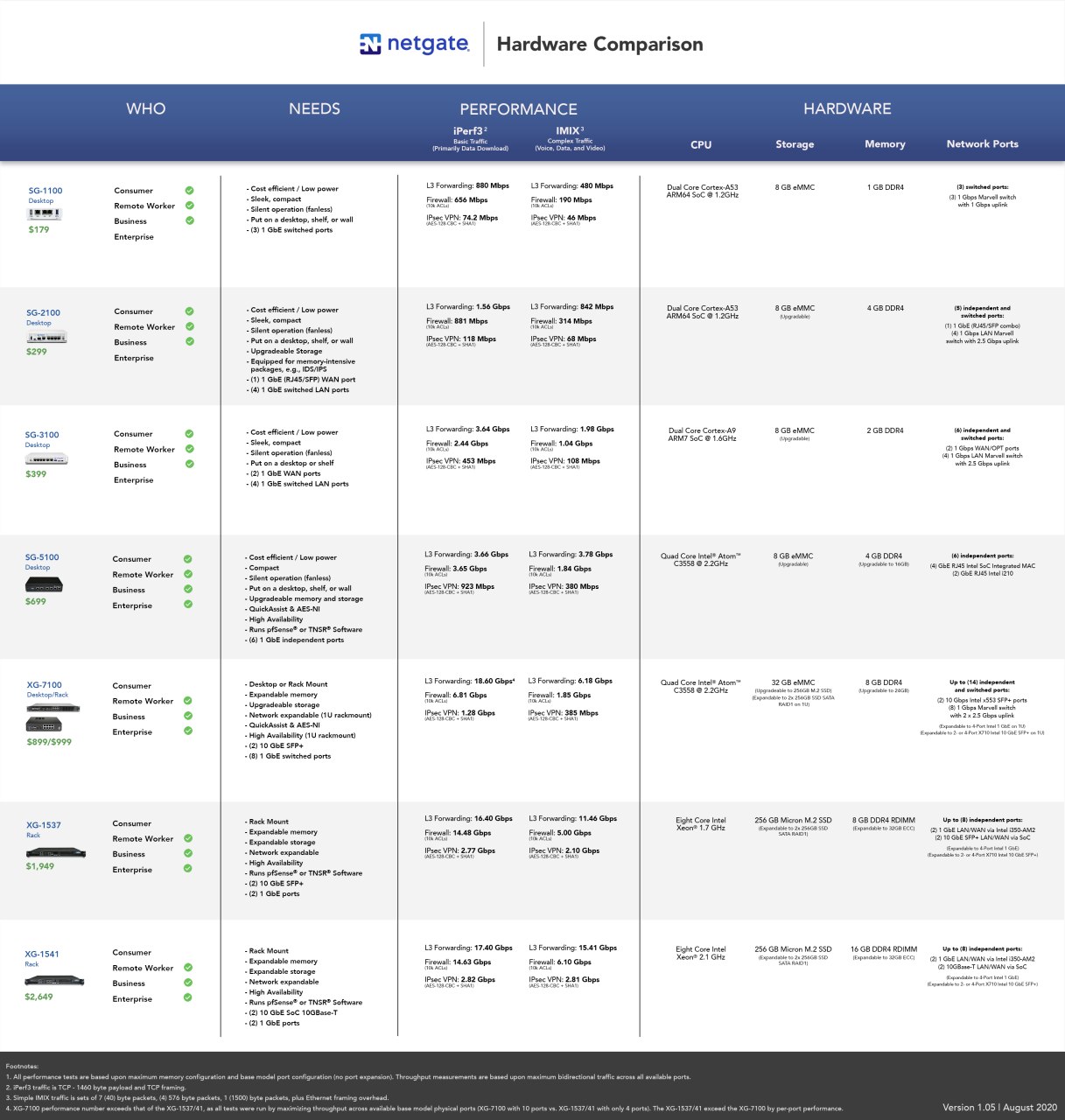Click the iPerf3 subheading
The image size is (1065, 1120).
point(470,130)
